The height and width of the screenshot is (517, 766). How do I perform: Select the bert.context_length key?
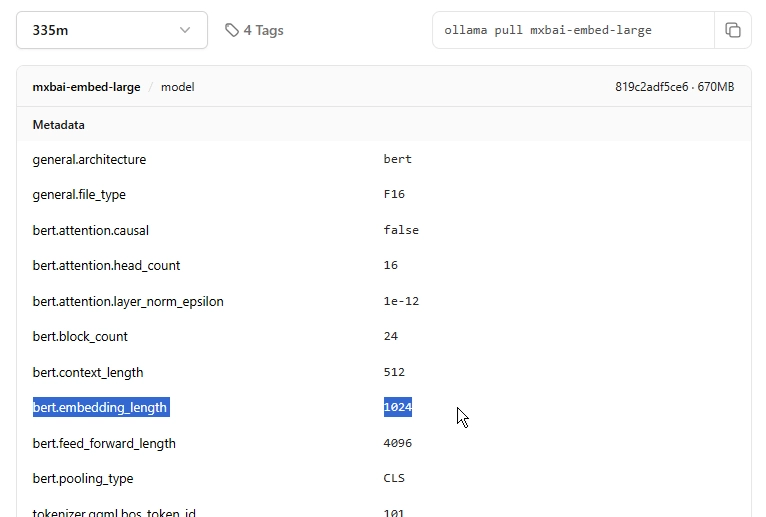pyautogui.click(x=88, y=372)
